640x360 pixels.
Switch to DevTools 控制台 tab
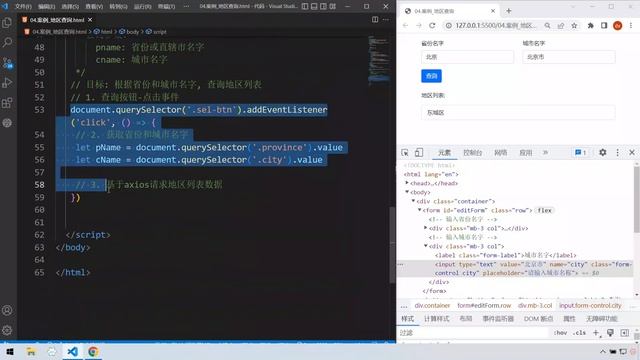[473, 153]
